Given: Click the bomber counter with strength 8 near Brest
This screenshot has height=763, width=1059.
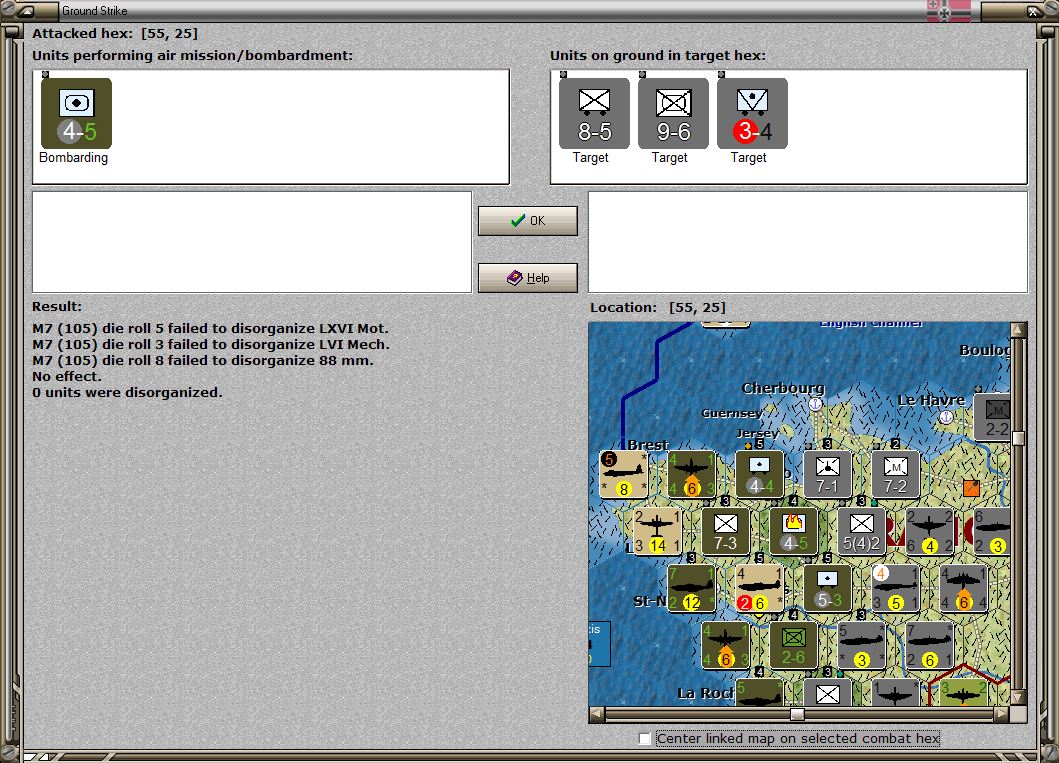Looking at the screenshot, I should point(624,474).
